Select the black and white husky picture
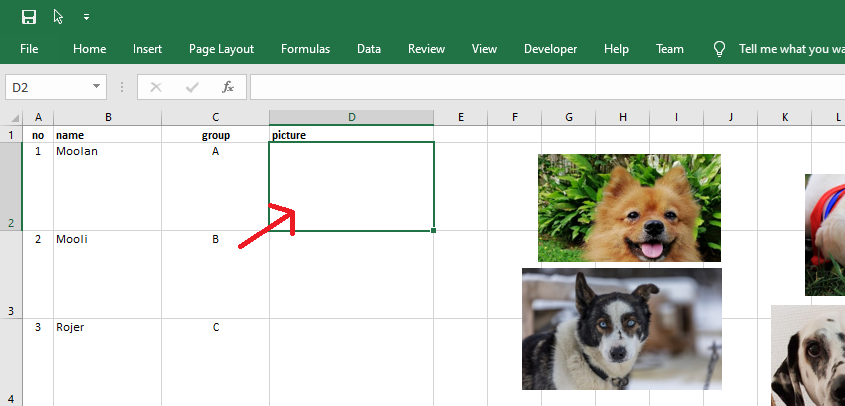Image resolution: width=845 pixels, height=406 pixels. click(x=622, y=329)
